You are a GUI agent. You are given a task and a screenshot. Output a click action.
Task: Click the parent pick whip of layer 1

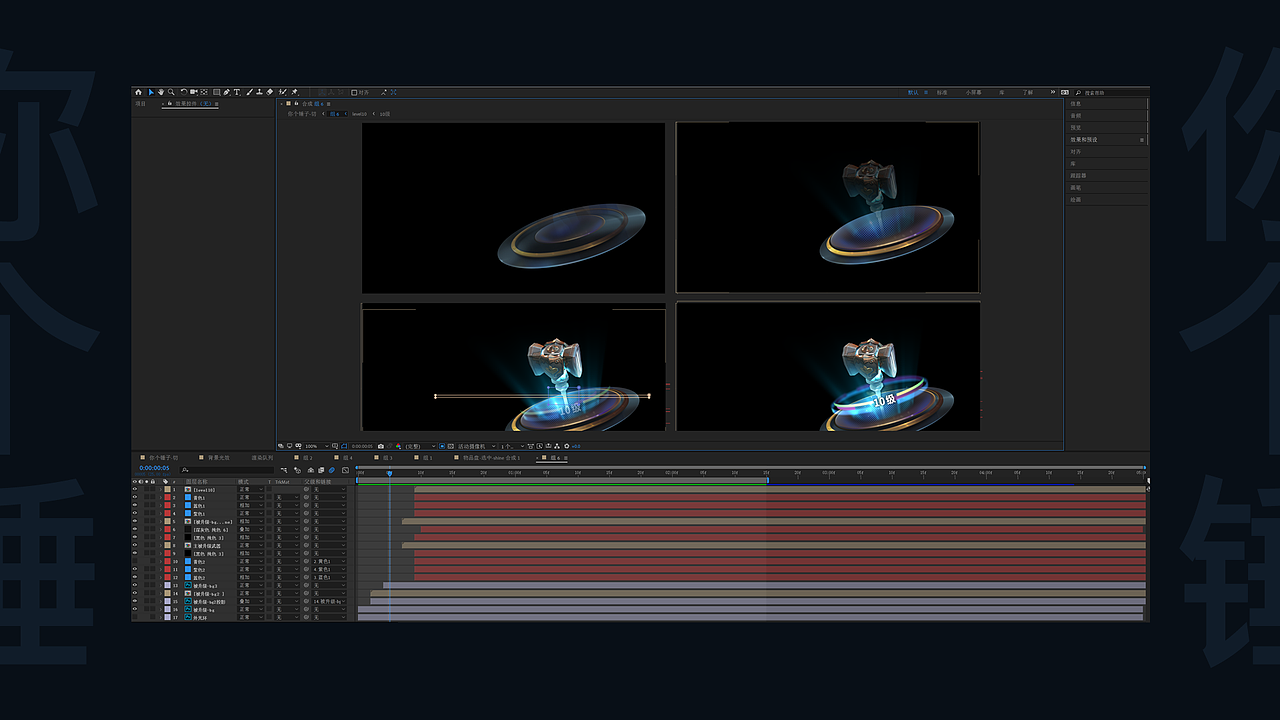307,489
